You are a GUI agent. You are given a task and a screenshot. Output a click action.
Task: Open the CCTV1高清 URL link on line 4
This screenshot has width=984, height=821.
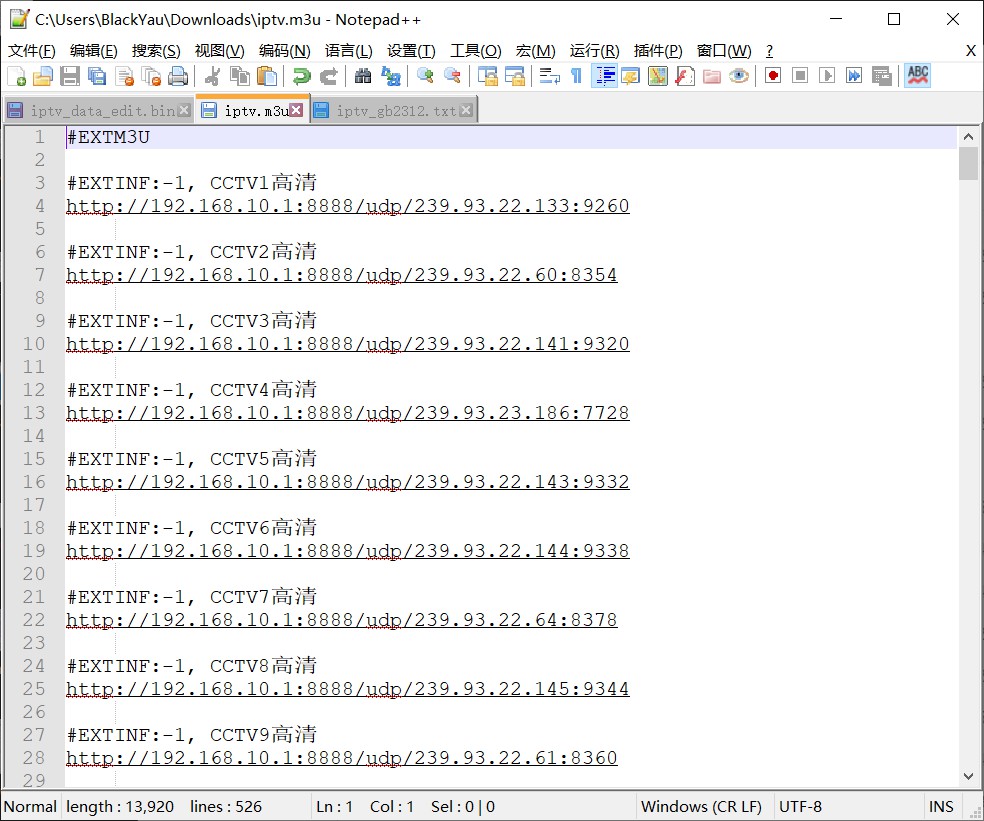[348, 206]
